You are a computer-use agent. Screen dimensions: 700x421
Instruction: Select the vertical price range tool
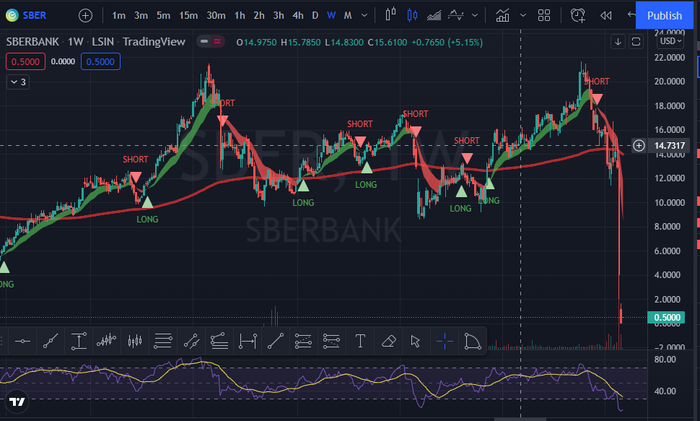tap(79, 342)
